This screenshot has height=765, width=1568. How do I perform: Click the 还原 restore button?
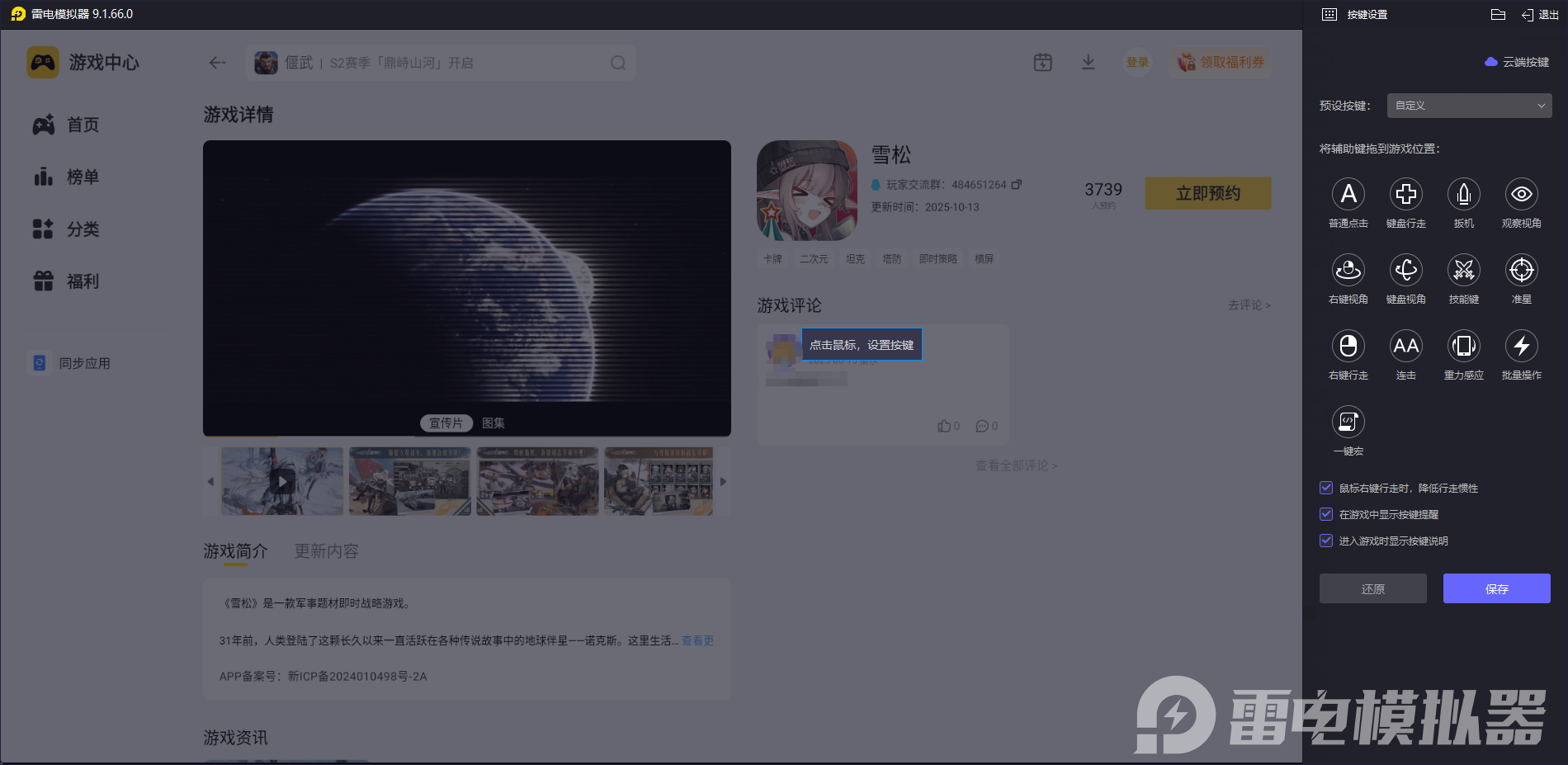coord(1372,589)
